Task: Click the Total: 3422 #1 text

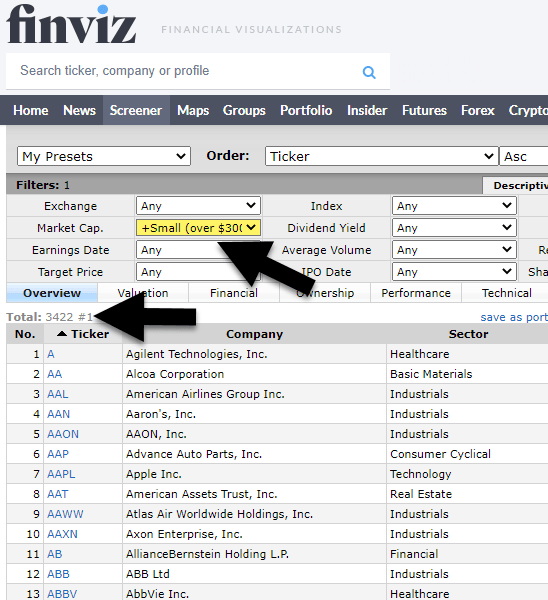Action: (50, 317)
